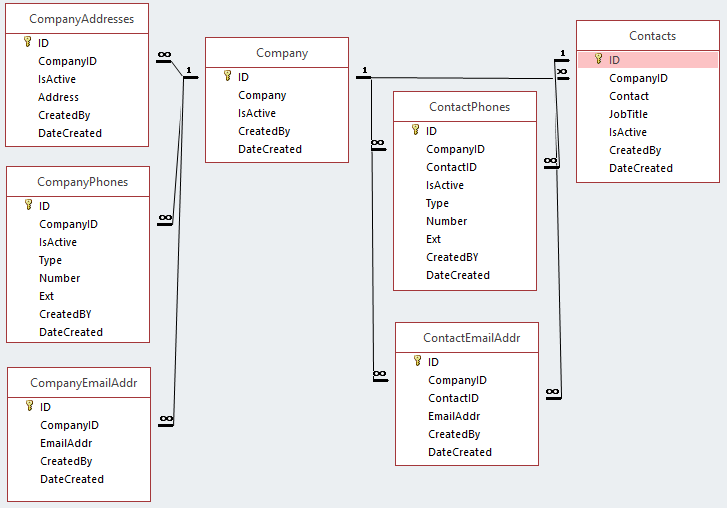This screenshot has height=508, width=727.
Task: Select EmailAddr field in ContactEmailAddr table
Action: pyautogui.click(x=454, y=417)
